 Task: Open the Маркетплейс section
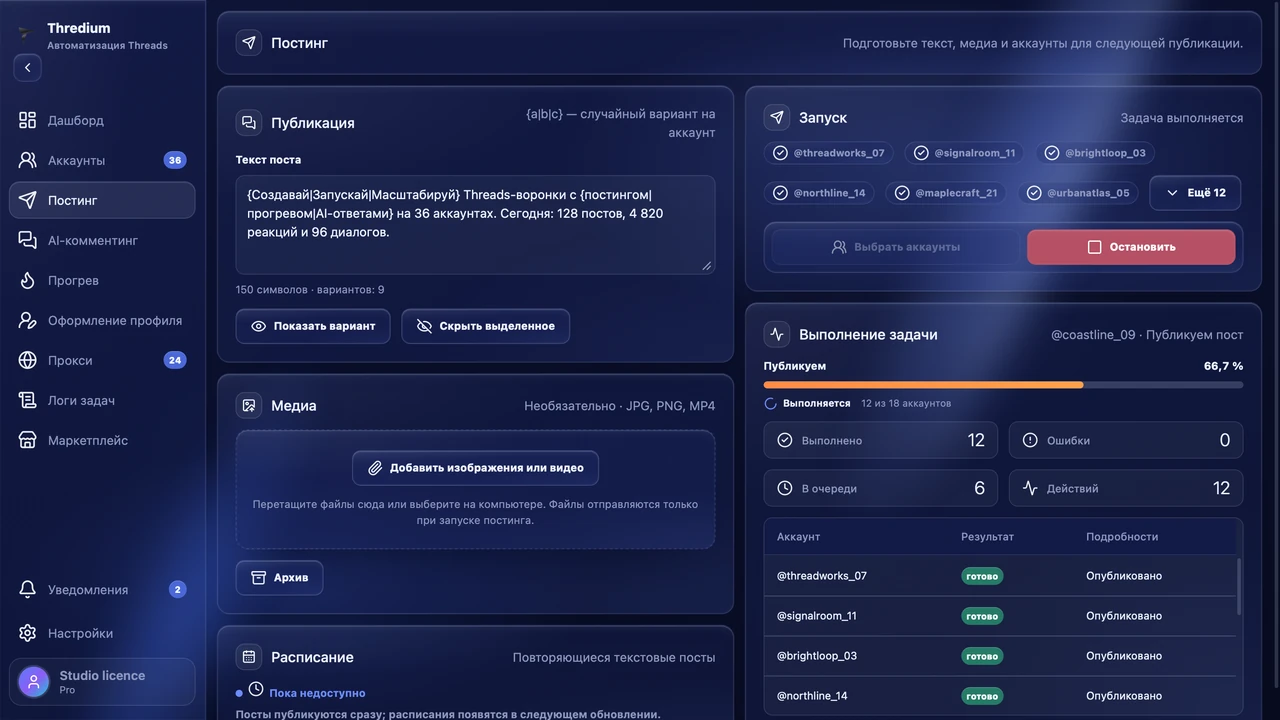pyautogui.click(x=102, y=440)
